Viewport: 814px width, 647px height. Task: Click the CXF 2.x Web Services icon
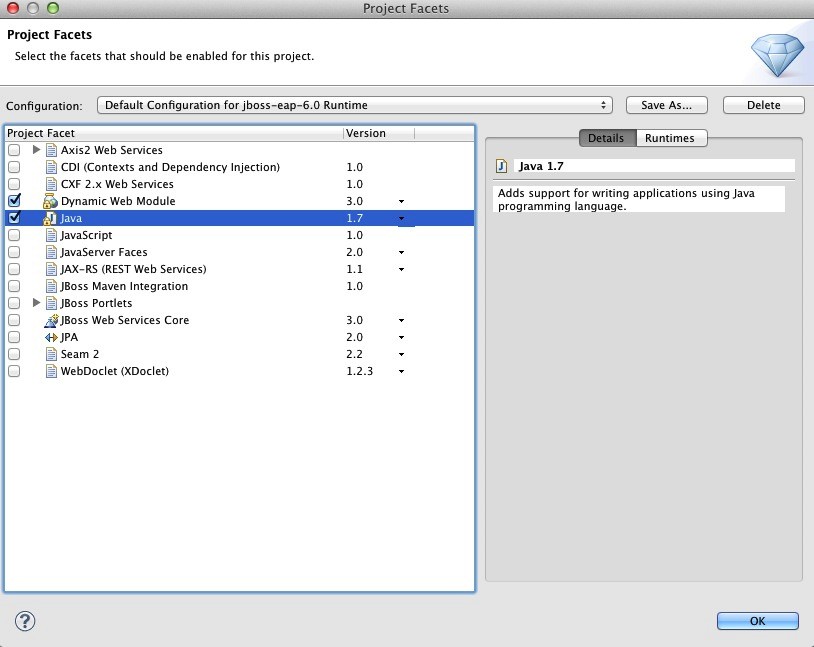[x=51, y=184]
